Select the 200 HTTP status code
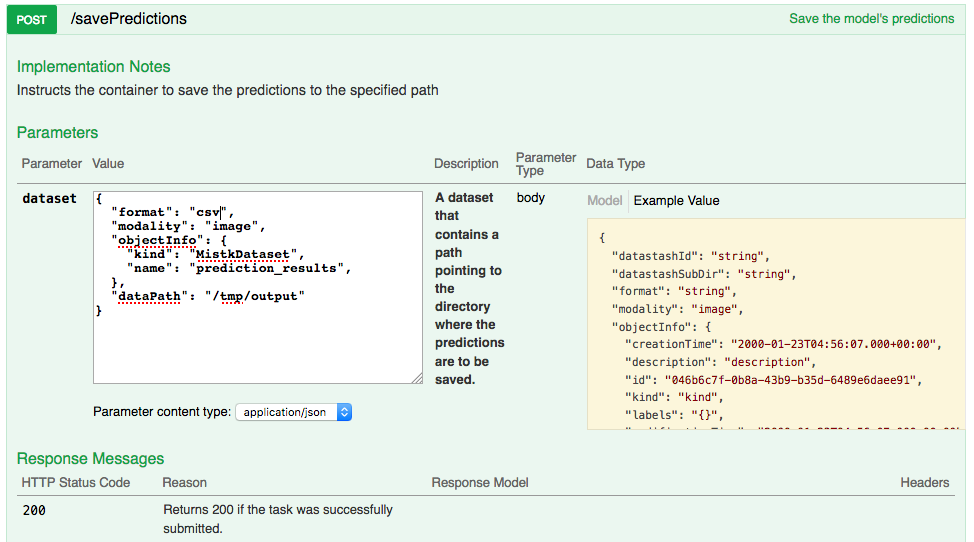This screenshot has width=974, height=542. pos(33,510)
